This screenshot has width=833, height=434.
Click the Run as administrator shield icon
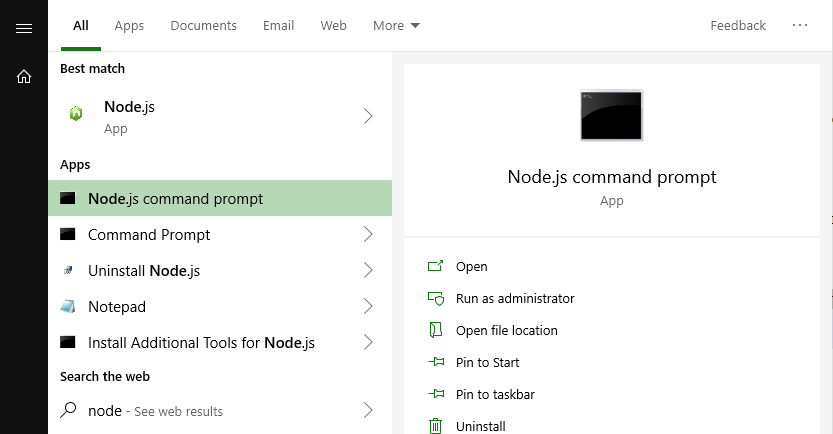[x=435, y=298]
